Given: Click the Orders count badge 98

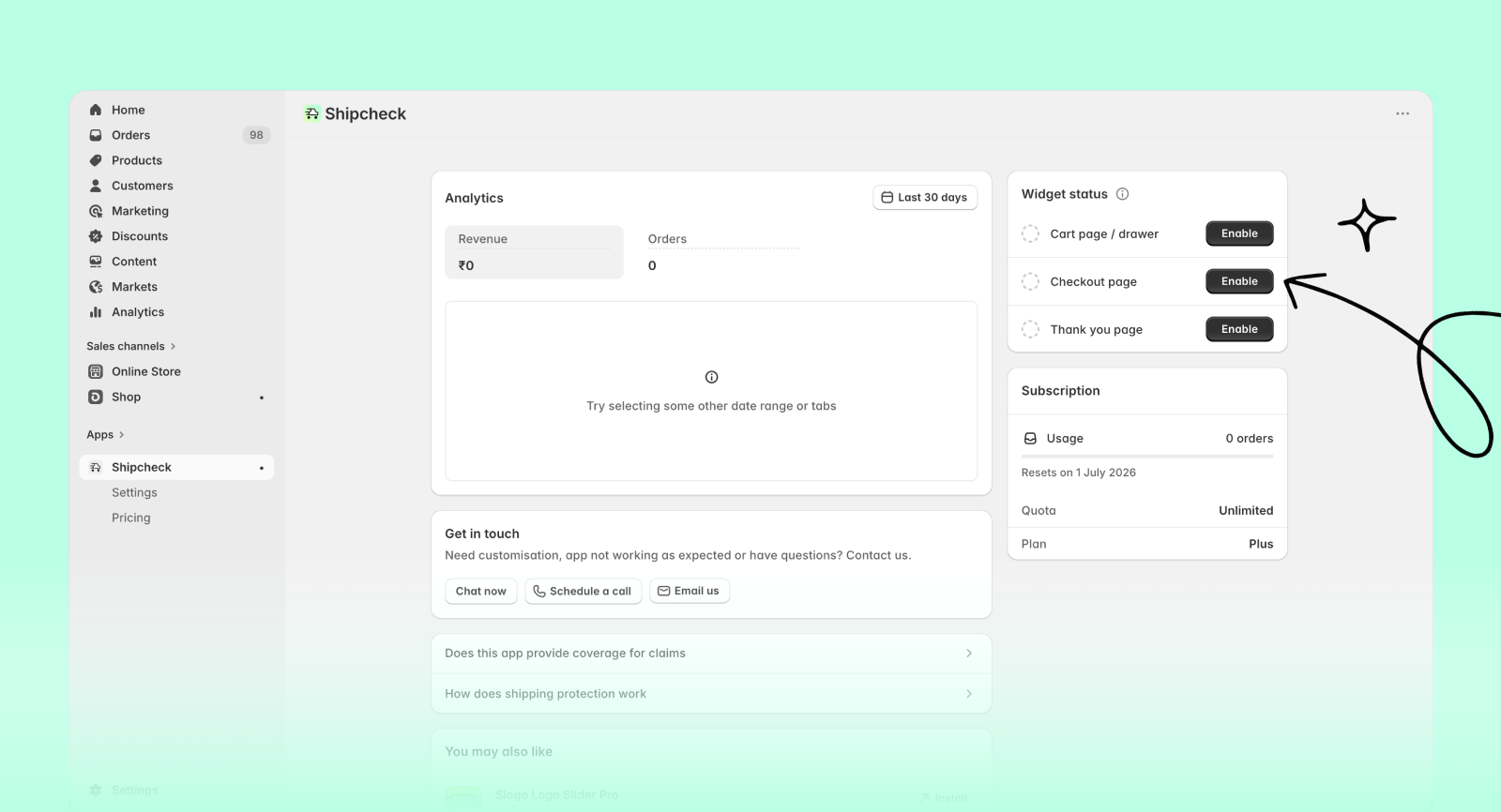Looking at the screenshot, I should 256,135.
